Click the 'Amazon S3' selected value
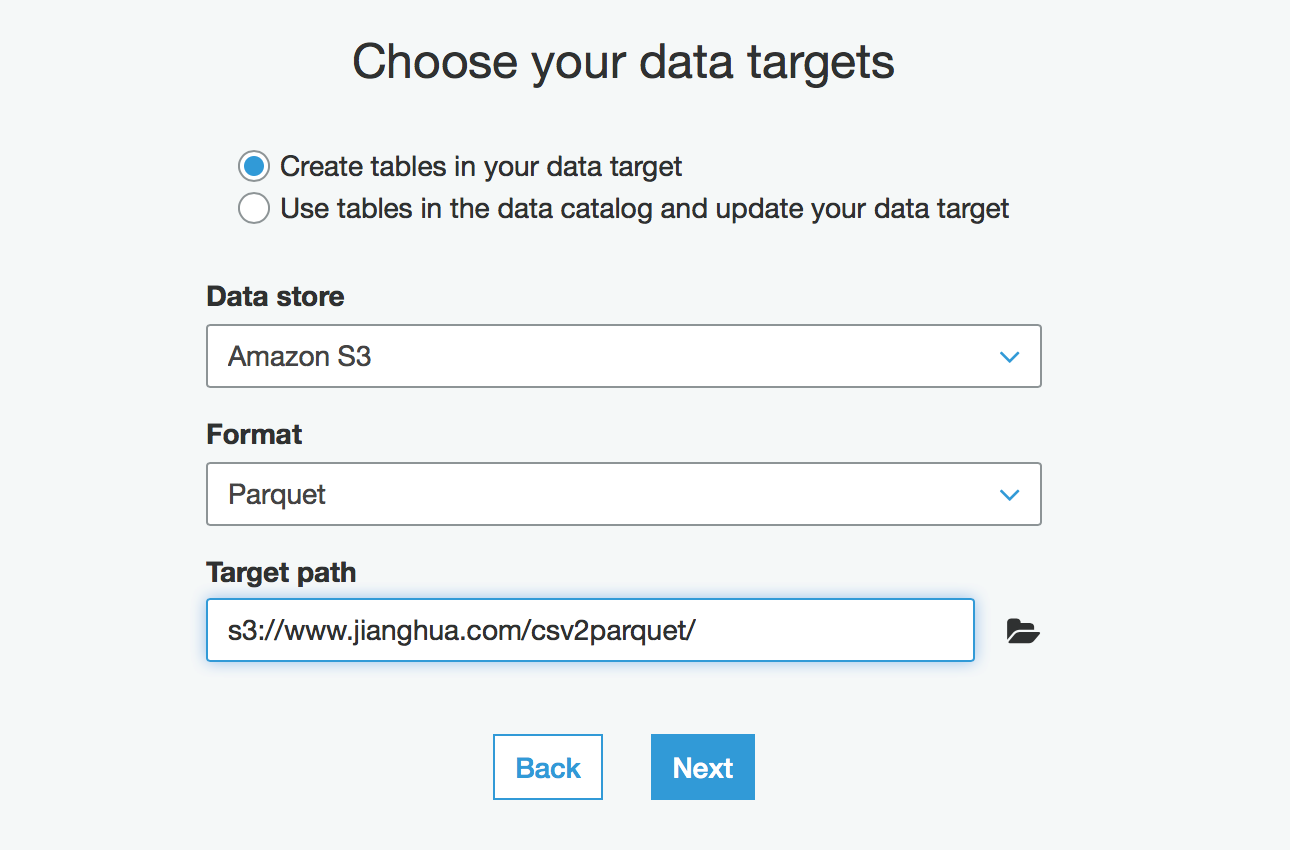This screenshot has width=1290, height=850. point(299,356)
